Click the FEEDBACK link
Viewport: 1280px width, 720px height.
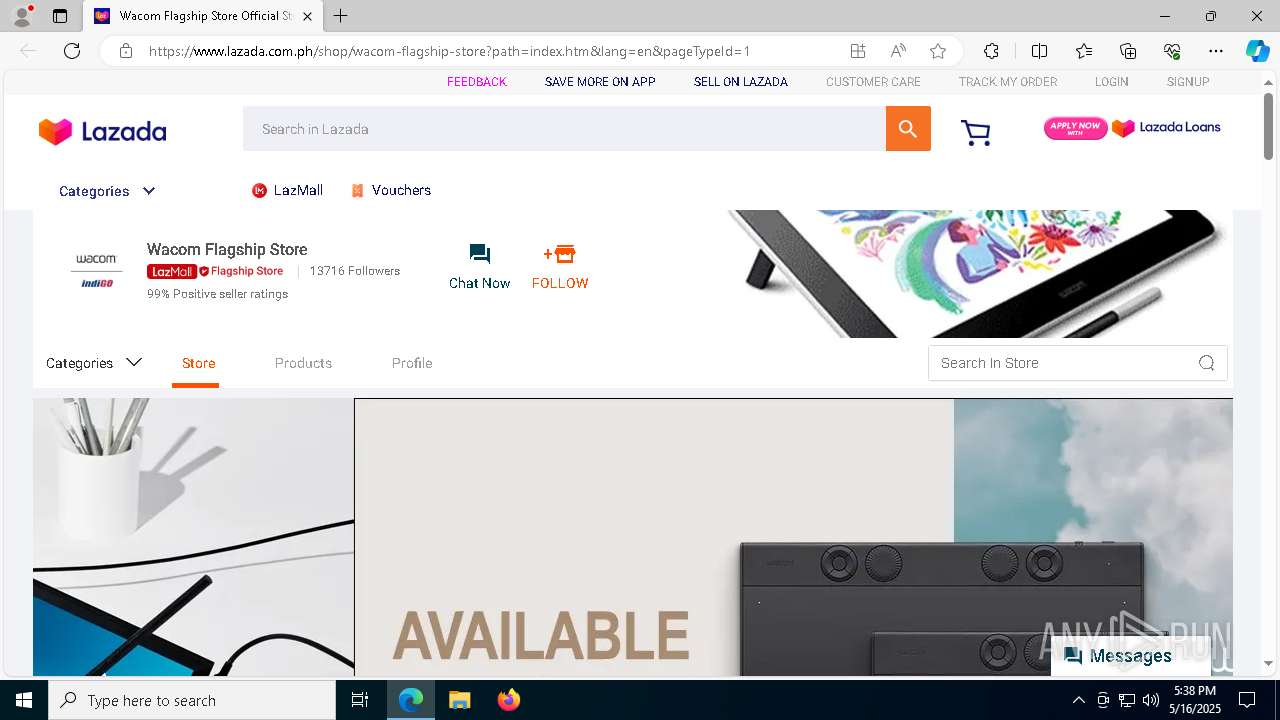pyautogui.click(x=476, y=82)
